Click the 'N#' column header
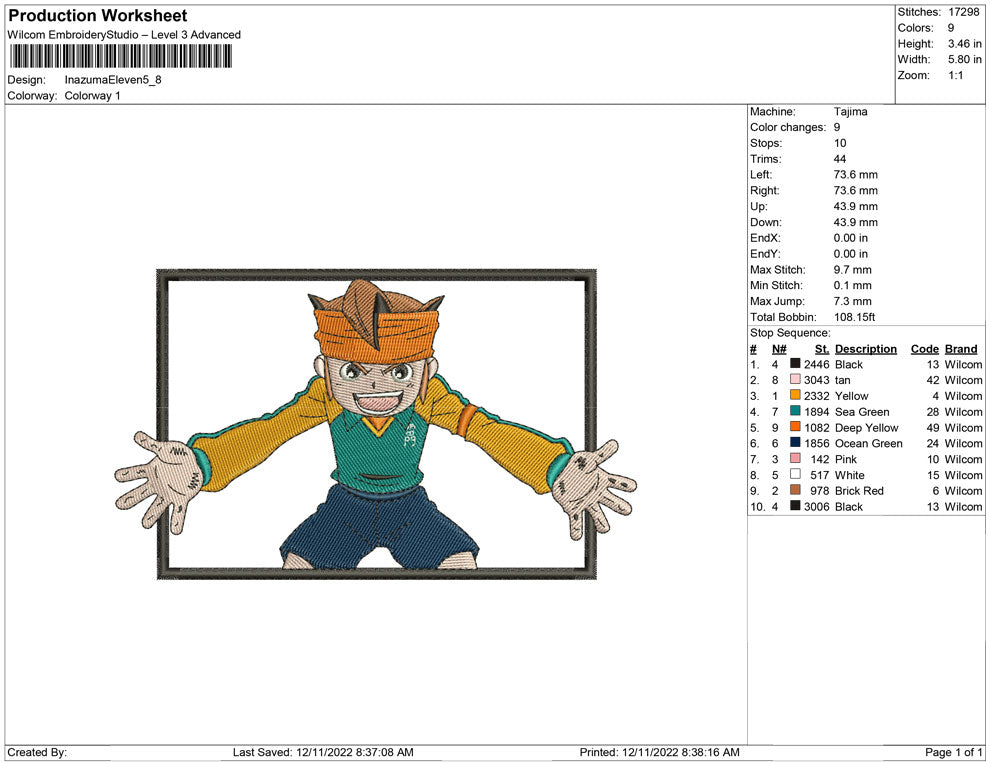990x762 pixels. tap(779, 348)
